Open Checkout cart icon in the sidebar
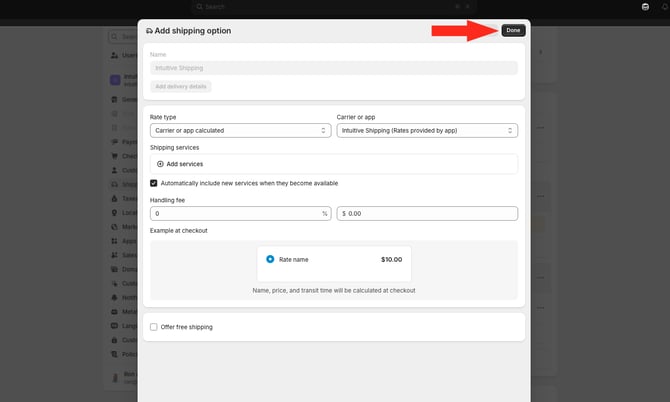670x402 pixels. (114, 156)
